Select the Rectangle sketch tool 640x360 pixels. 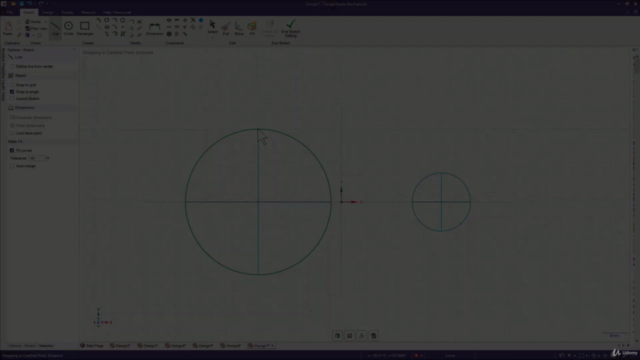pos(85,28)
